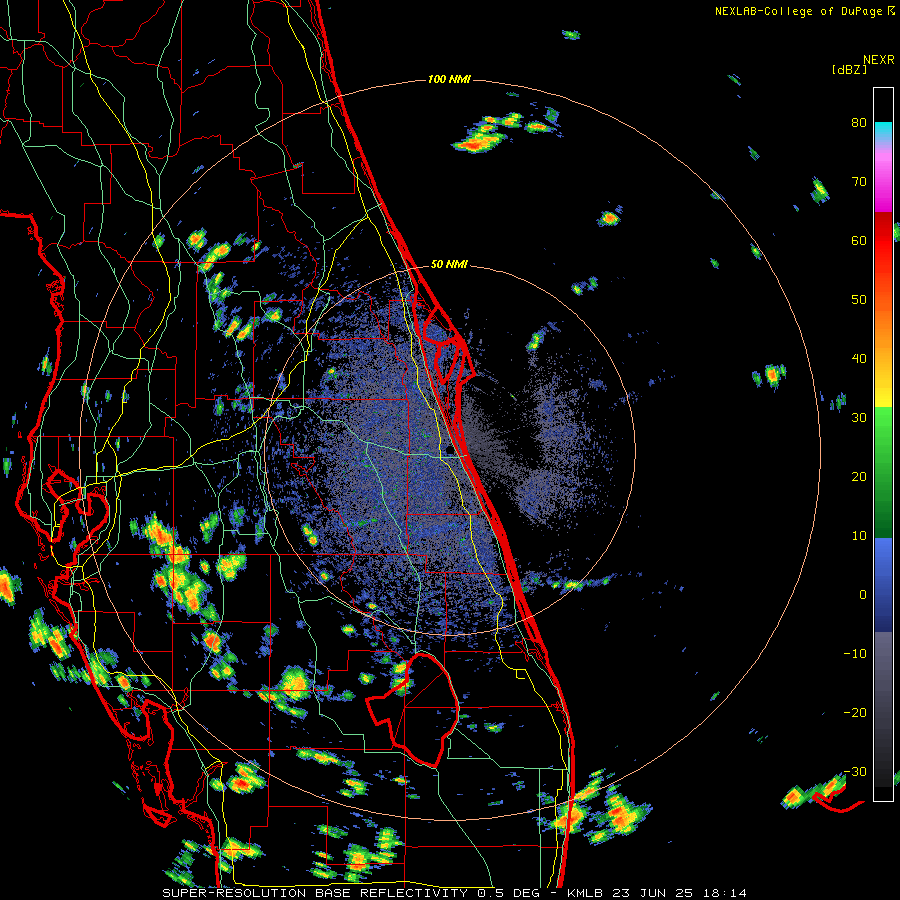
Task: Click the -10 value on the dBZ scale
Action: pos(855,654)
